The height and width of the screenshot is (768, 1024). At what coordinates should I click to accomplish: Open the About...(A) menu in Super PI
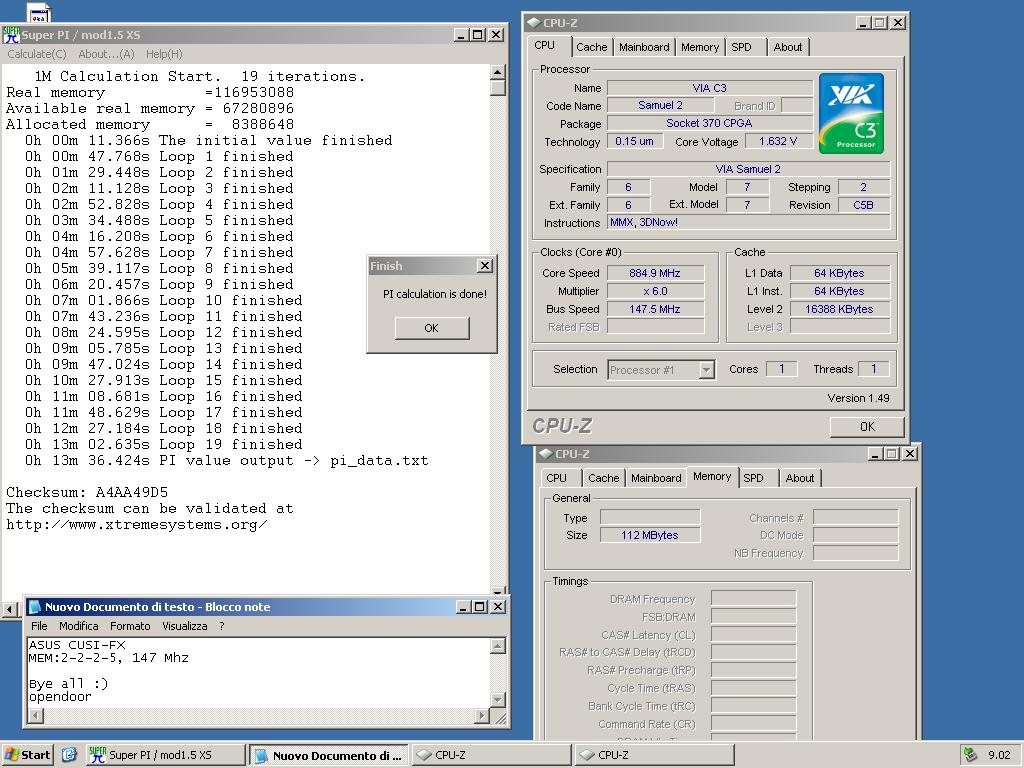pos(106,54)
